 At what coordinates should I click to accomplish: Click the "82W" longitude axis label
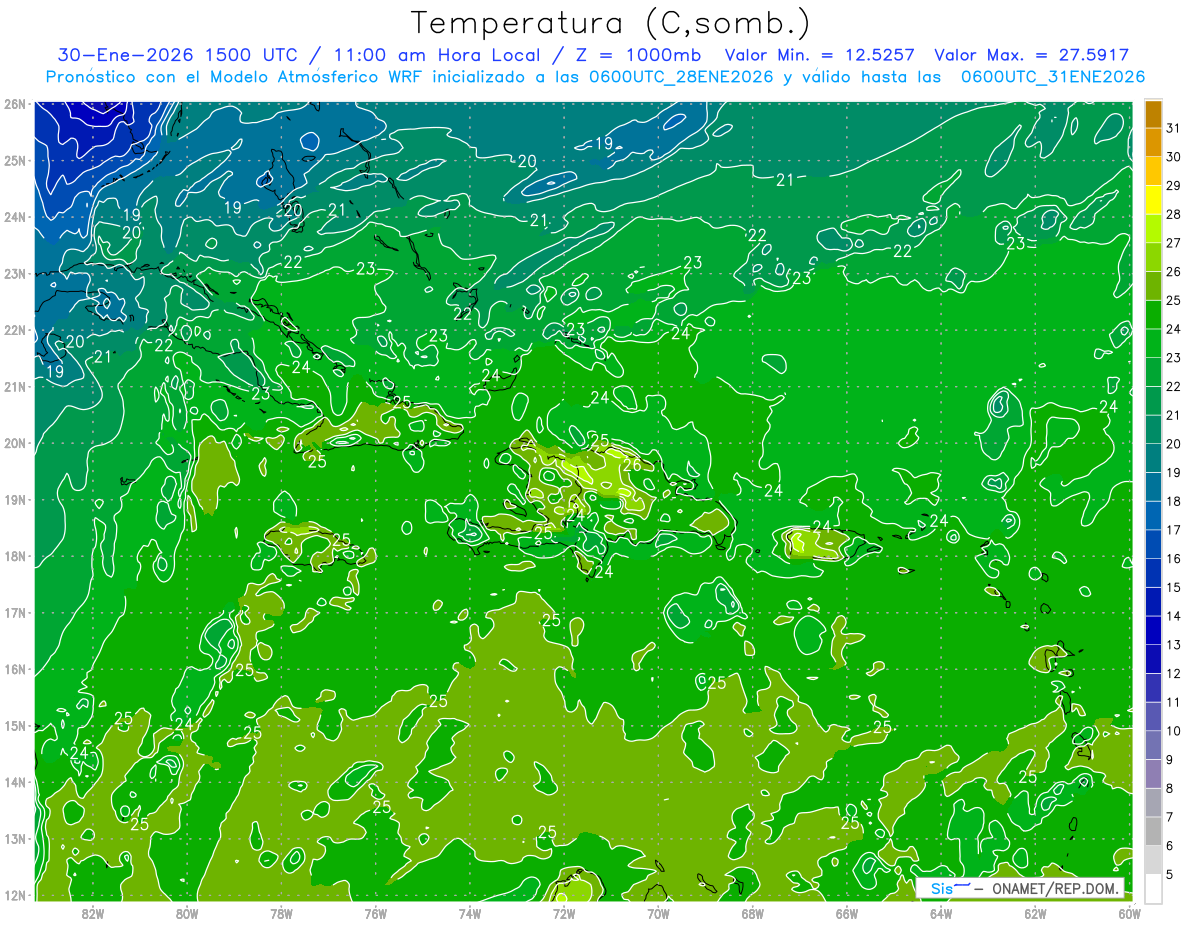click(x=92, y=913)
